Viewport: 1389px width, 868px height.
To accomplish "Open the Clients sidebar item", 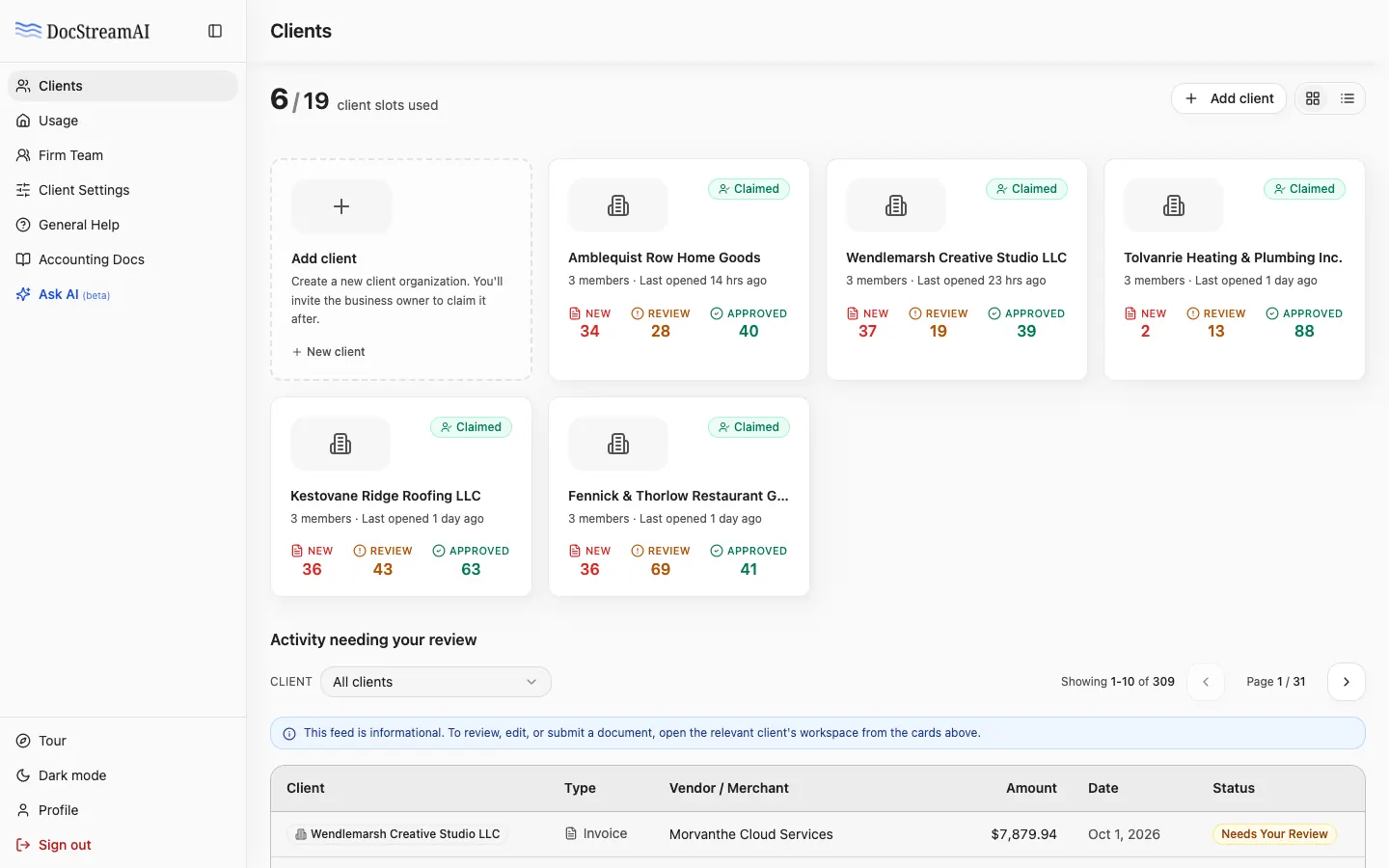I will 123,86.
